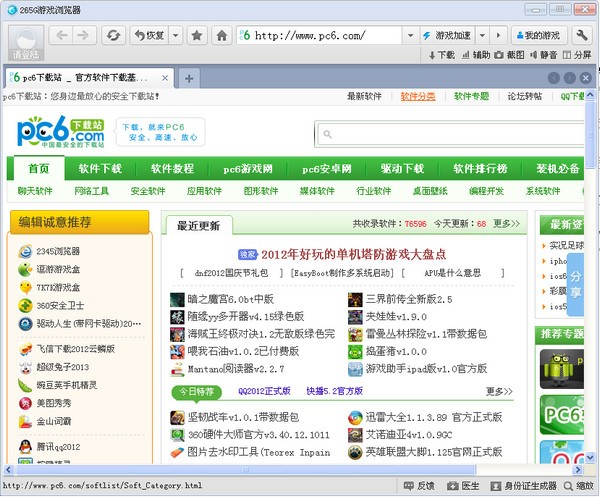Click the 360安全卫士 icon
This screenshot has width=600, height=497.
pos(25,306)
